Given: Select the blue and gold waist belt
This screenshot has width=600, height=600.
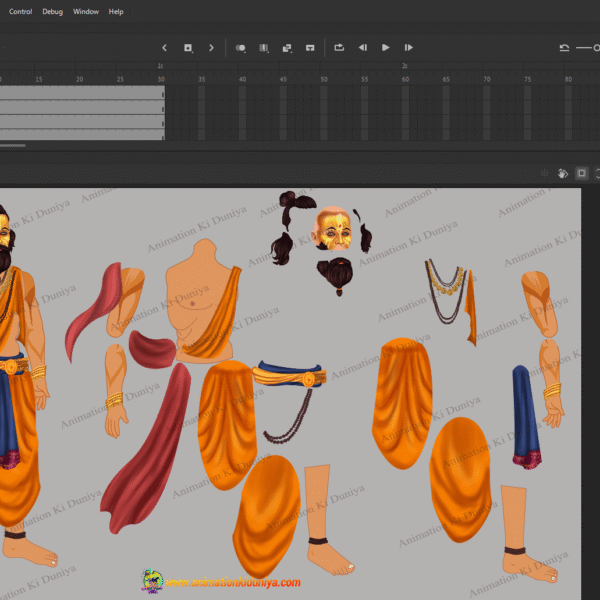Looking at the screenshot, I should point(289,374).
